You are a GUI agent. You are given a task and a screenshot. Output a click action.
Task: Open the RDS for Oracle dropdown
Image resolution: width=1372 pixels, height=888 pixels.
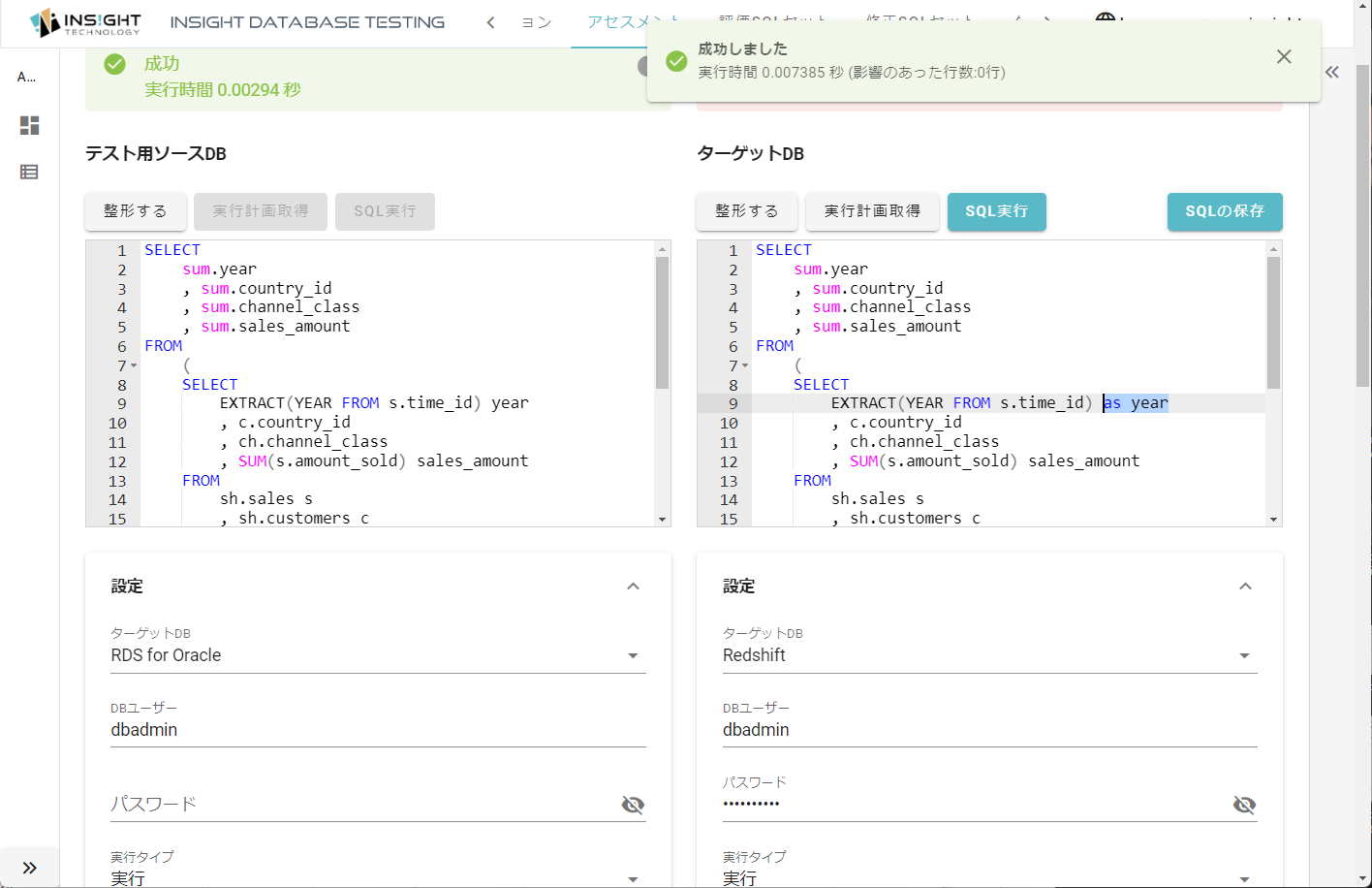[378, 655]
